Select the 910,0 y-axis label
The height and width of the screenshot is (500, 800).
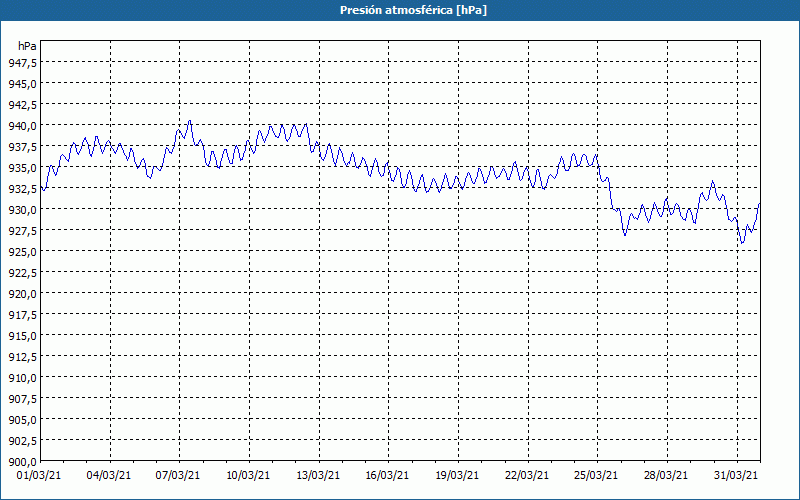pyautogui.click(x=22, y=378)
